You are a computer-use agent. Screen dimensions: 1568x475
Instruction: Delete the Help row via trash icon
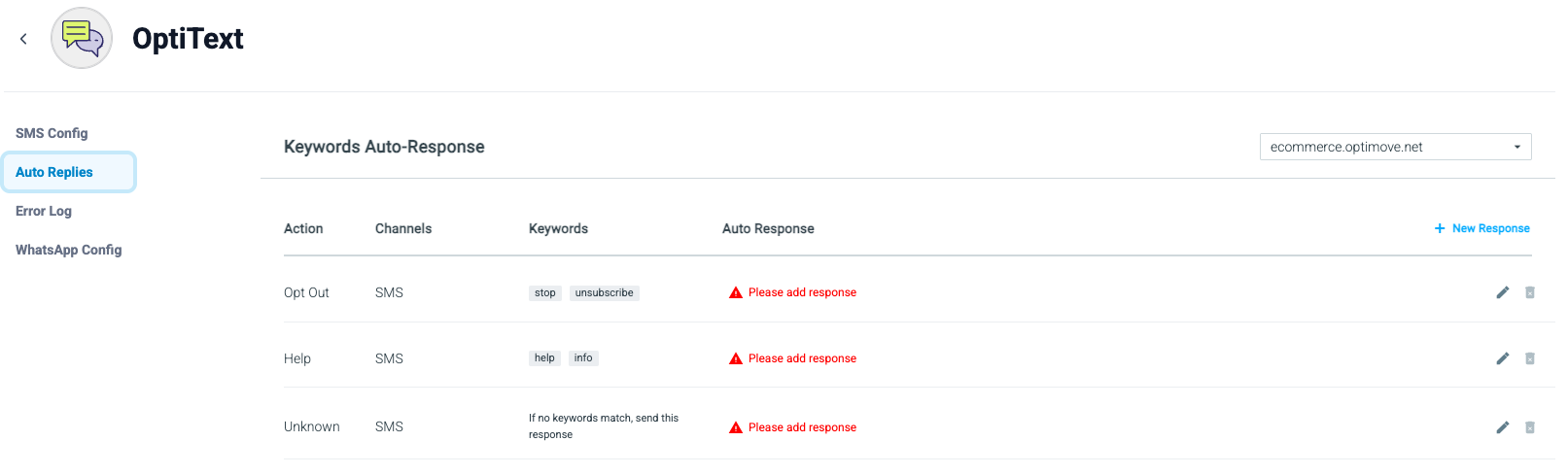tap(1529, 358)
